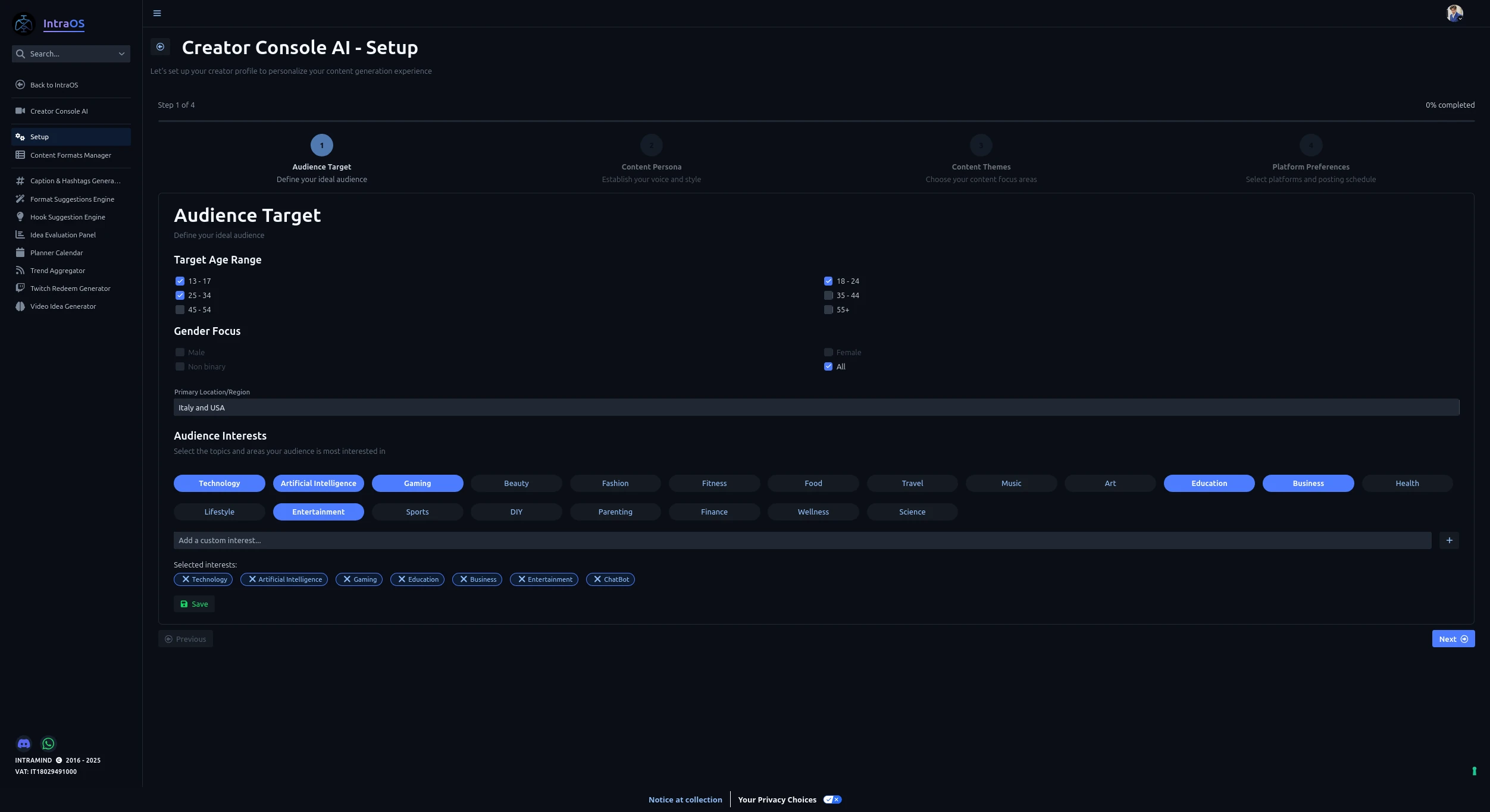Open WhatsApp icon in sidebar footer
The width and height of the screenshot is (1490, 812).
pyautogui.click(x=48, y=744)
